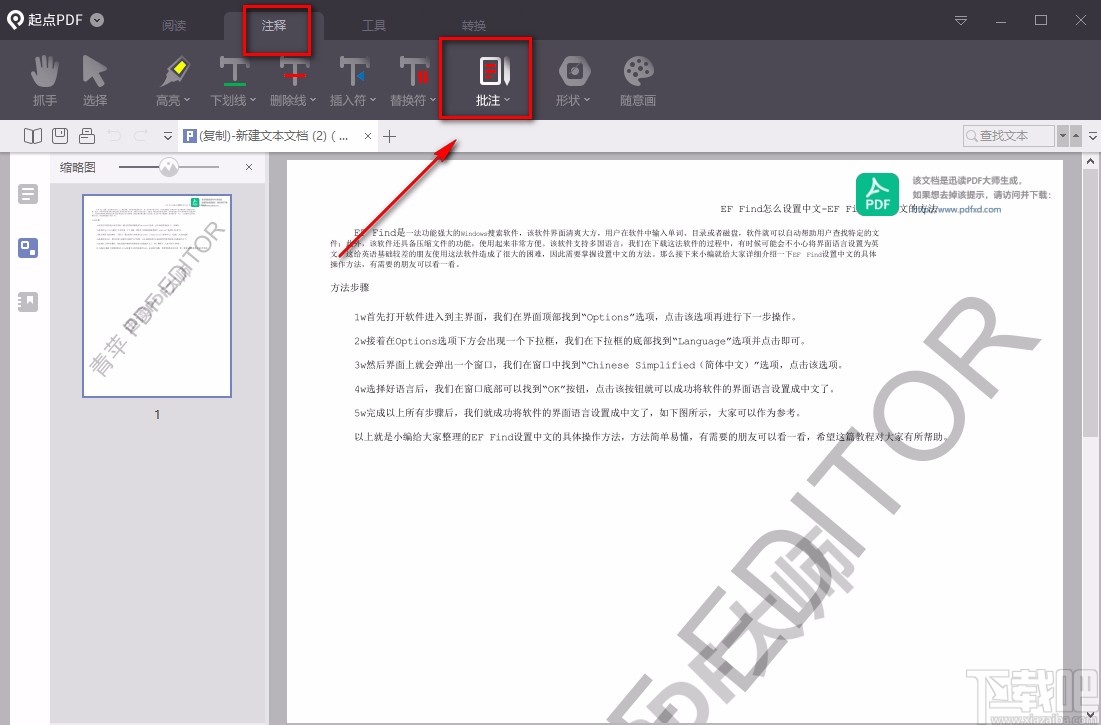Viewport: 1101px width, 725px height.
Task: Click the 起点PDF logo icon
Action: [x=15, y=20]
